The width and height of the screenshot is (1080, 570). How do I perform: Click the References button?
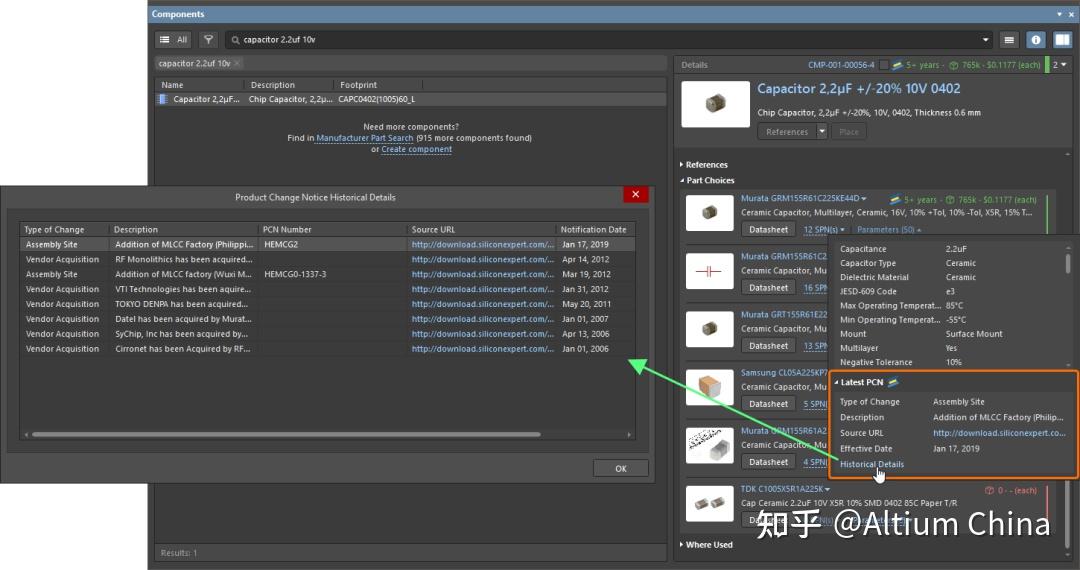pyautogui.click(x=787, y=131)
